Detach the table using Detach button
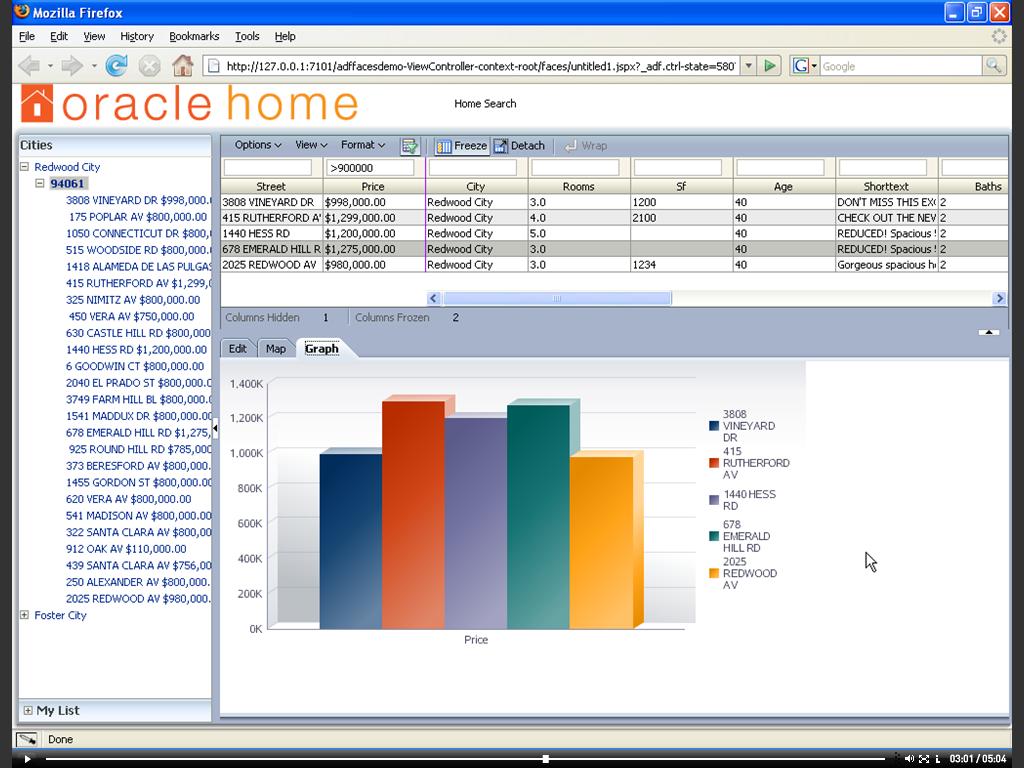This screenshot has width=1024, height=768. [x=519, y=146]
